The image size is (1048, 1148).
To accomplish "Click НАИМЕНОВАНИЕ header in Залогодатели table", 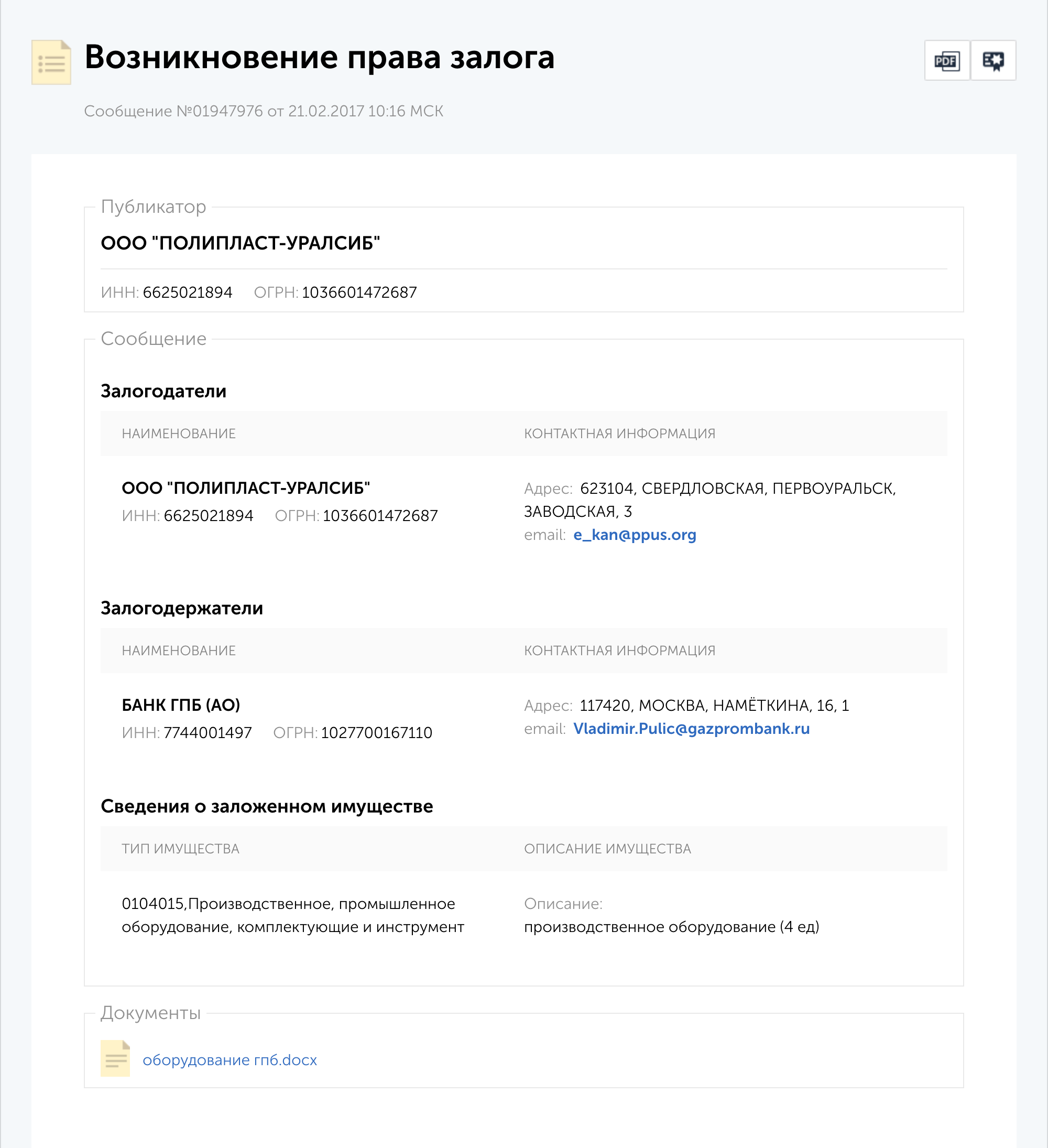I will tap(179, 434).
